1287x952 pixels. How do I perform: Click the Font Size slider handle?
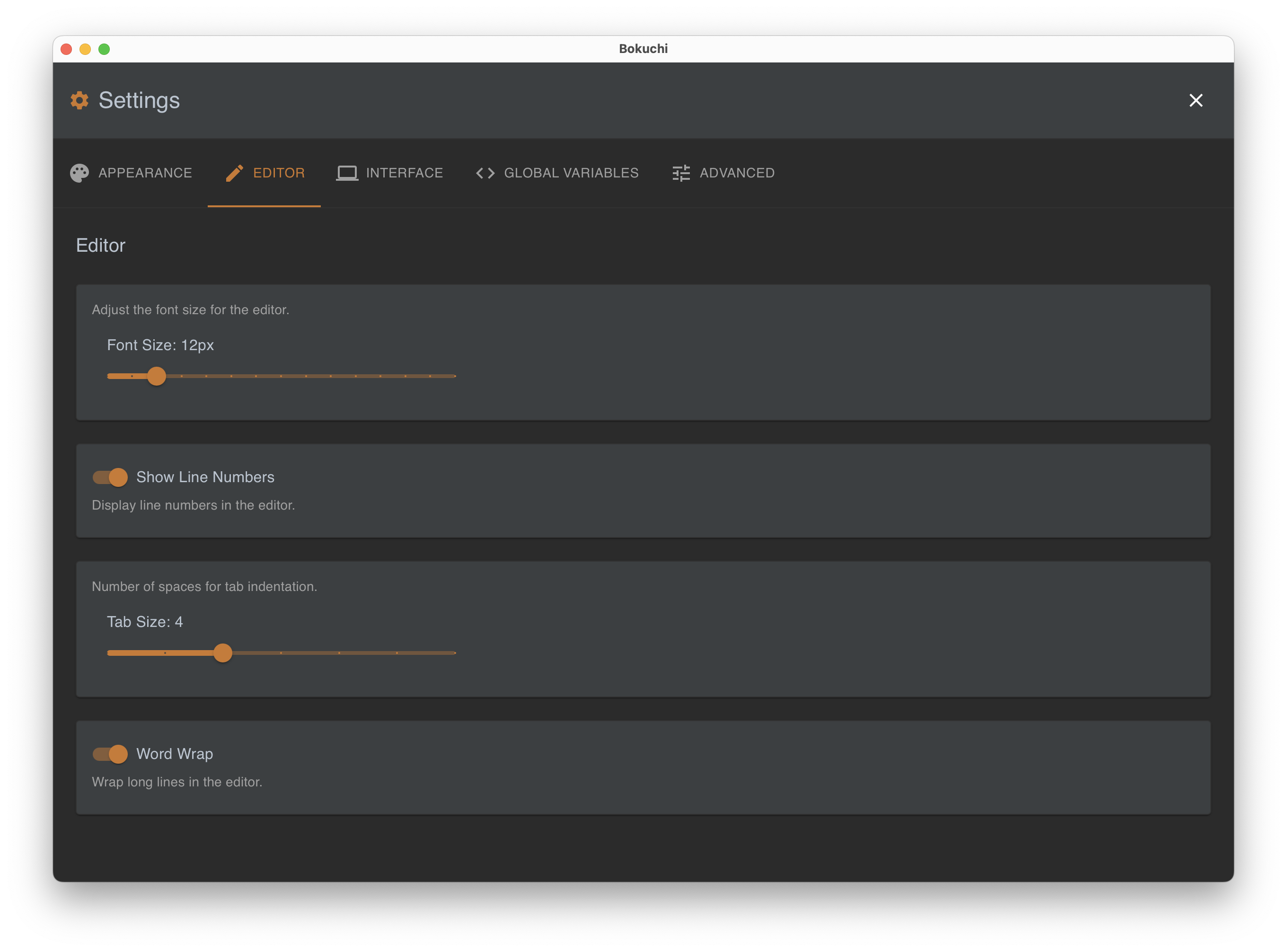(156, 376)
